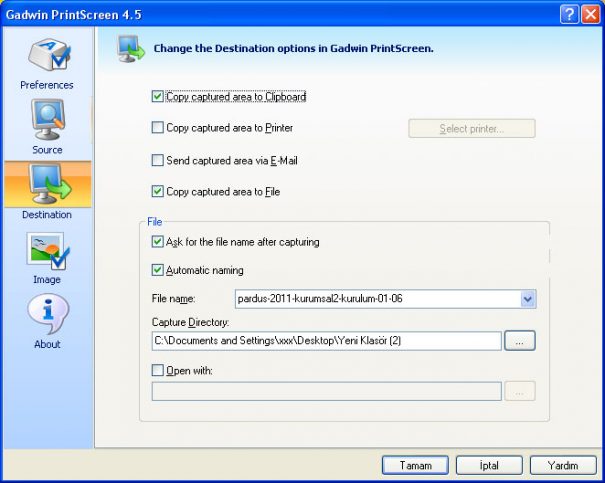Close the Gadwin PrintScreen window
Screen dimensions: 605x483
pos(591,15)
